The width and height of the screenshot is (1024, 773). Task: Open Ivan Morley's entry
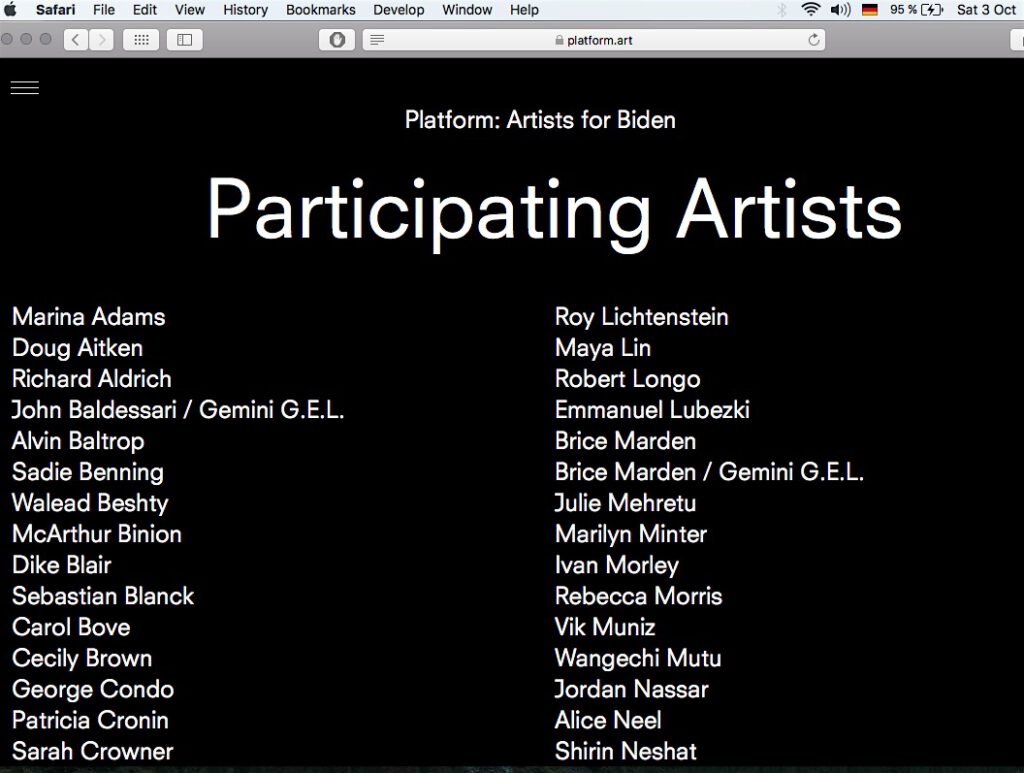[x=616, y=565]
